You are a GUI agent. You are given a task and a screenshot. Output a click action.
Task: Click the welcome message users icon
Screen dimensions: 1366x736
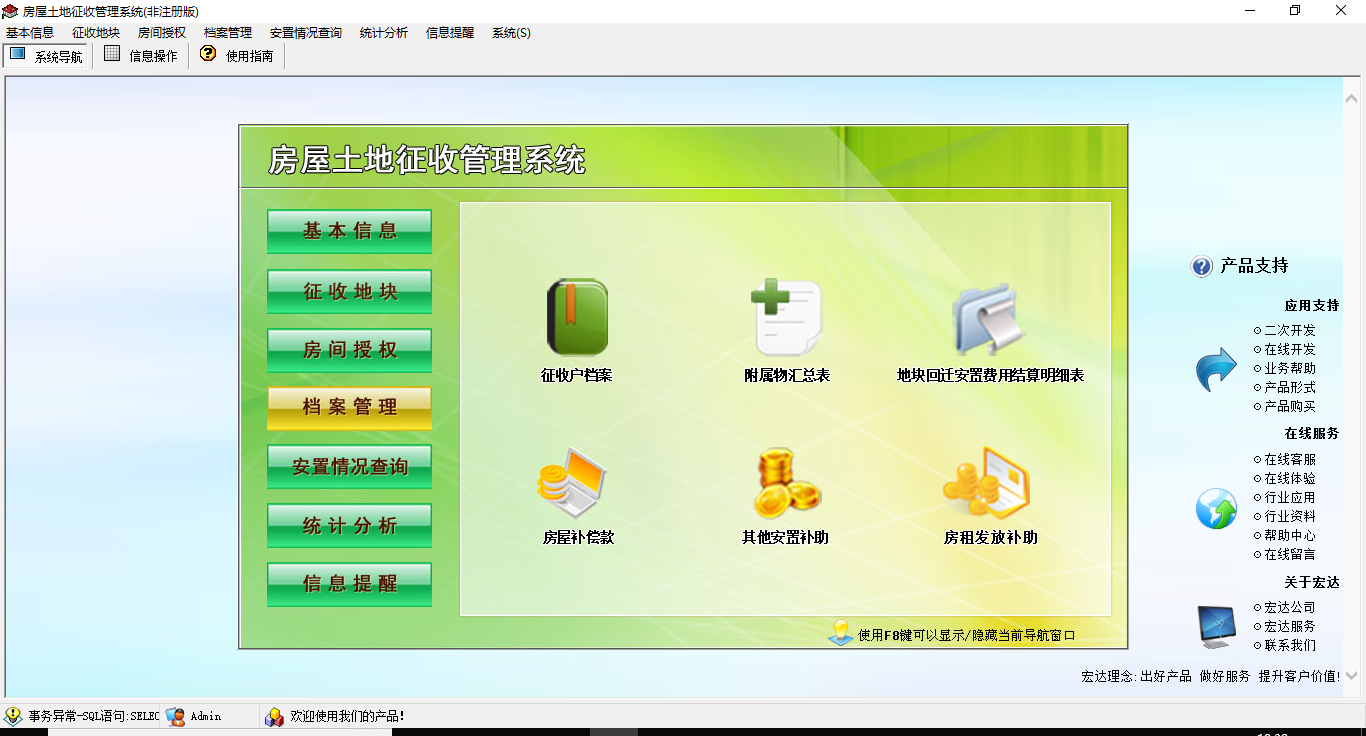pyautogui.click(x=274, y=716)
